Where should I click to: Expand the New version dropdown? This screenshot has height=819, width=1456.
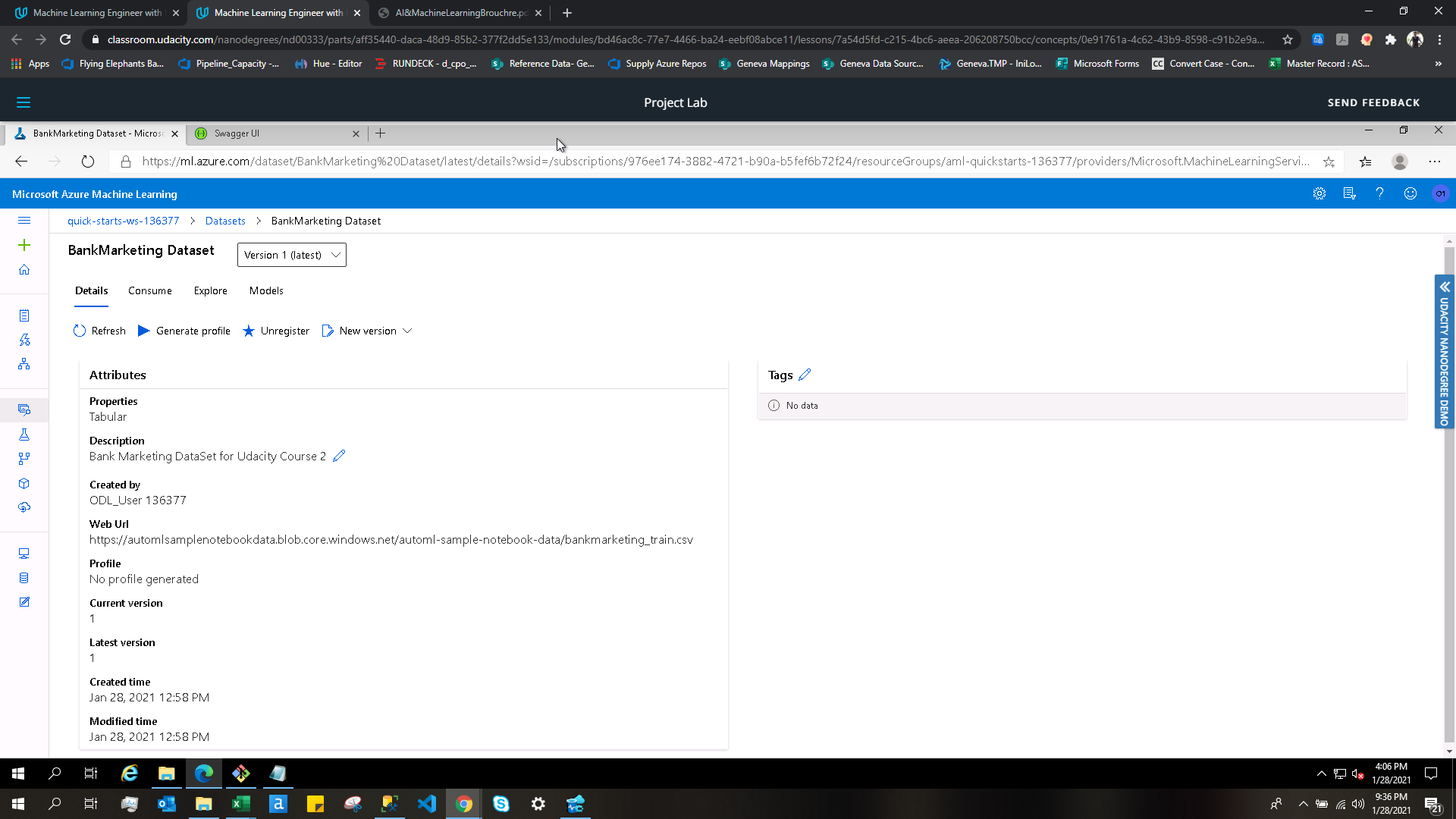pos(407,331)
